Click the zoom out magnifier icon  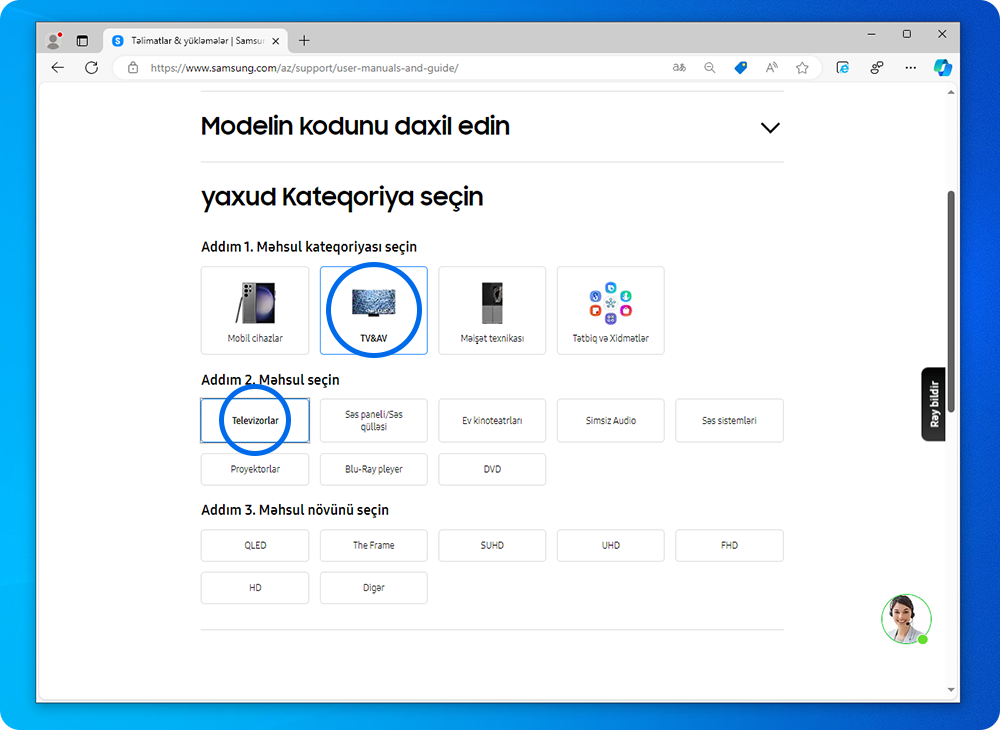tap(710, 68)
